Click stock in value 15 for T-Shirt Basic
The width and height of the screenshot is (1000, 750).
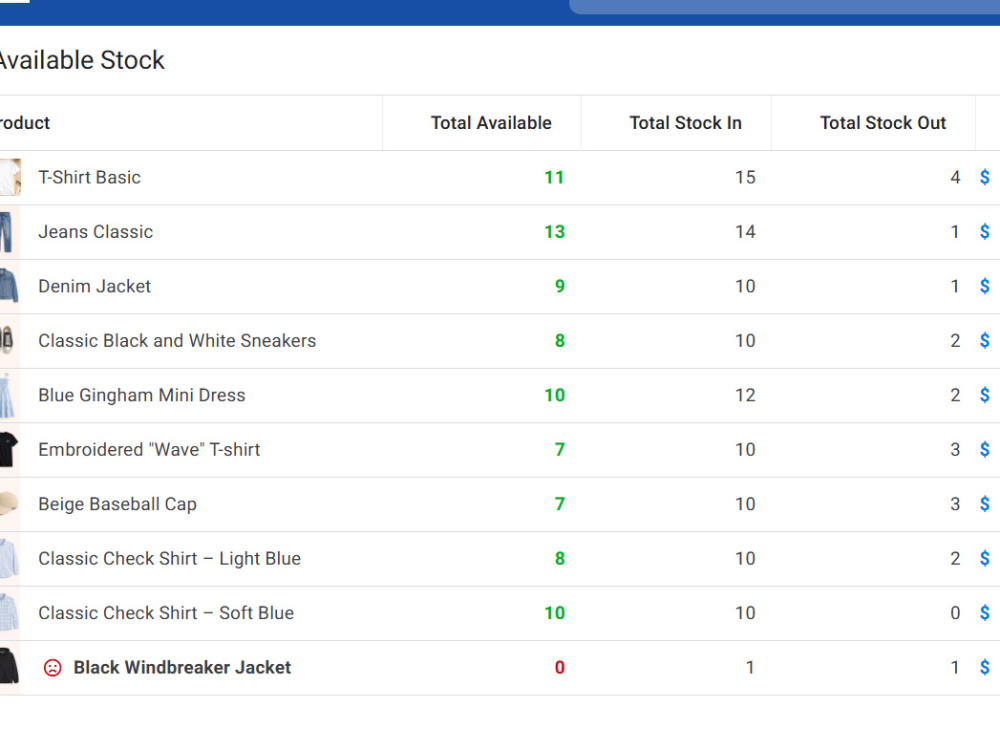point(745,177)
